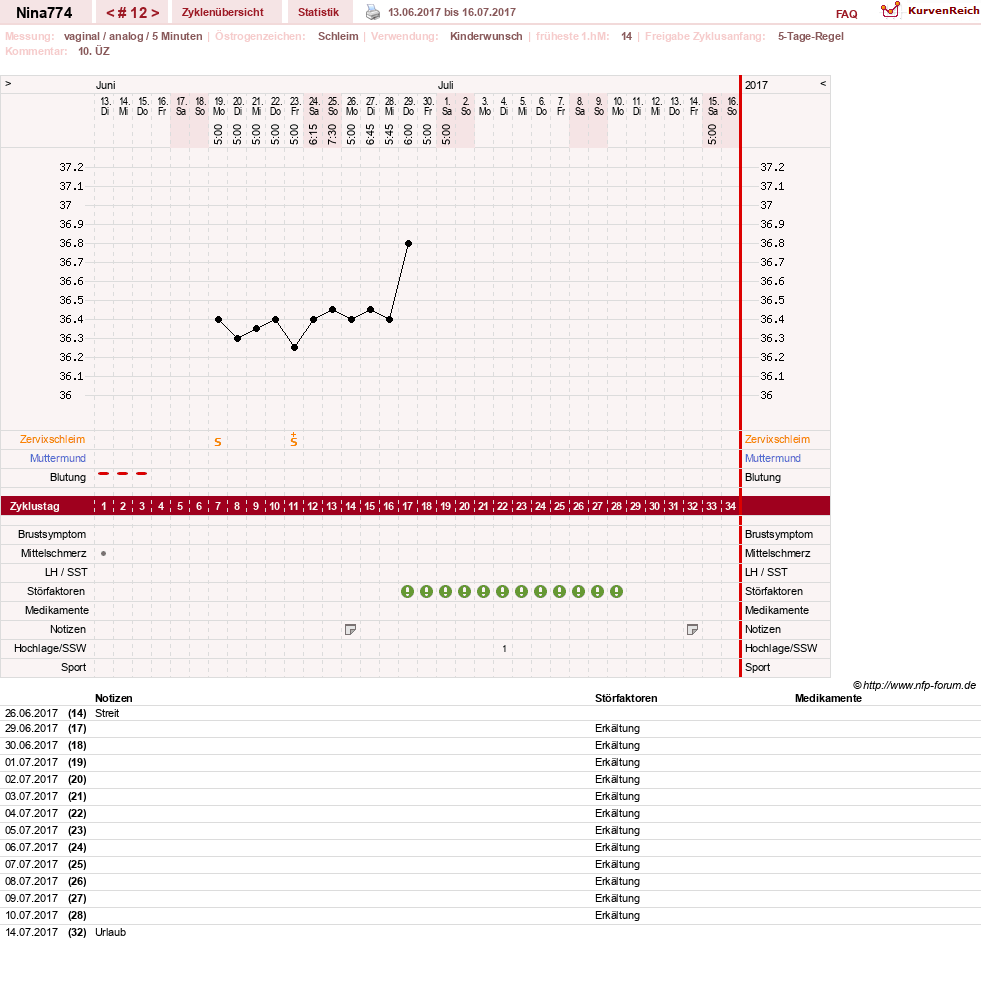The width and height of the screenshot is (981, 997).
Task: Click the red bleeding mark on day 2
Action: (x=123, y=474)
